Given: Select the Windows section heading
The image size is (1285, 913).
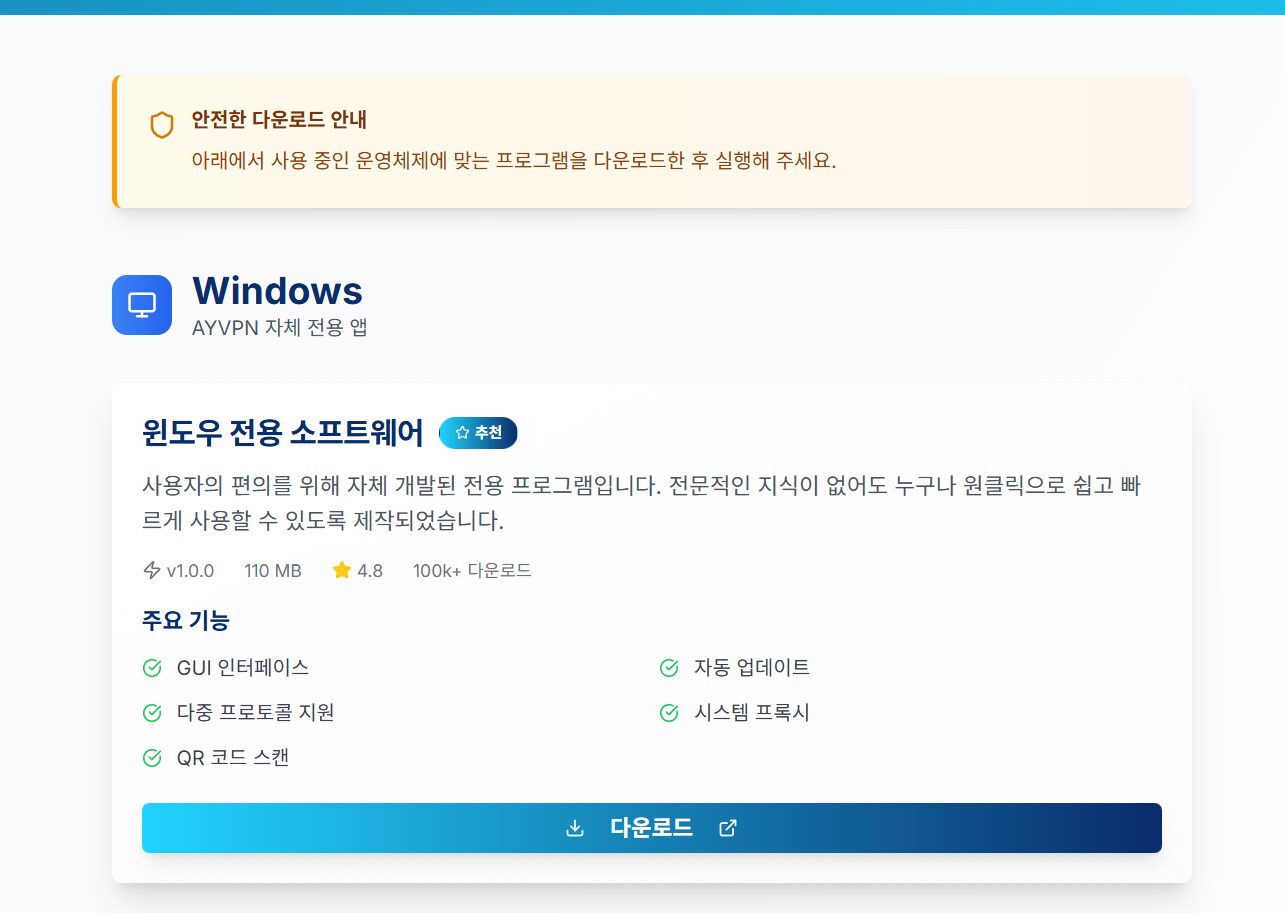Looking at the screenshot, I should click(277, 291).
